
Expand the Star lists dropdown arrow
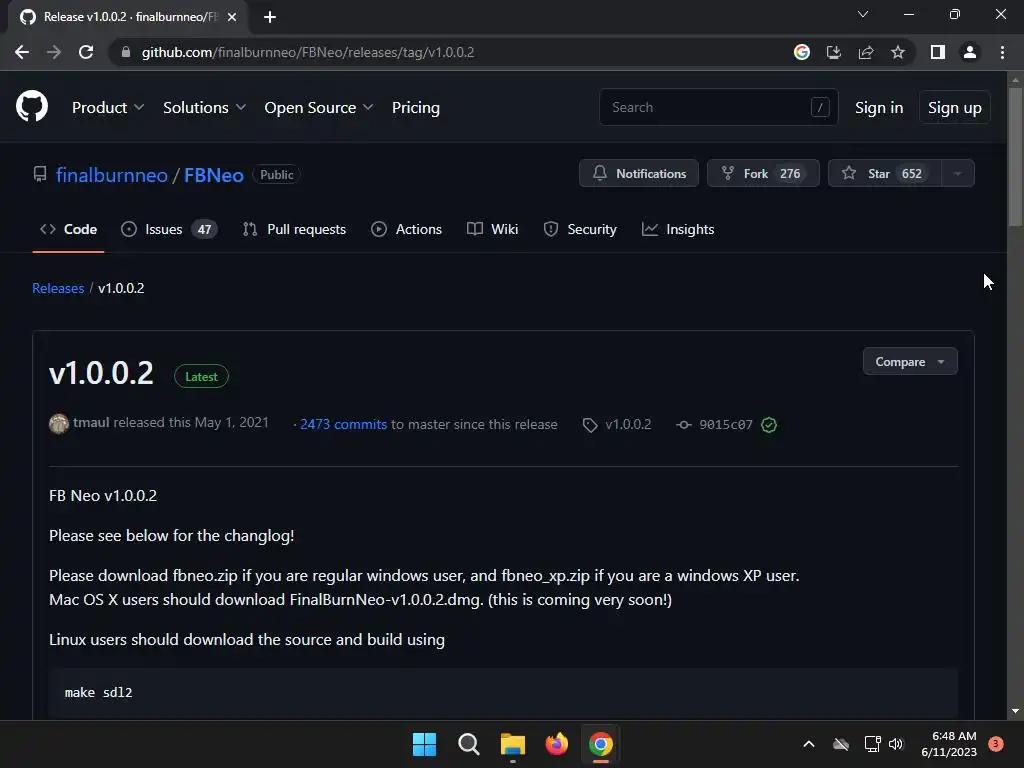pos(957,174)
